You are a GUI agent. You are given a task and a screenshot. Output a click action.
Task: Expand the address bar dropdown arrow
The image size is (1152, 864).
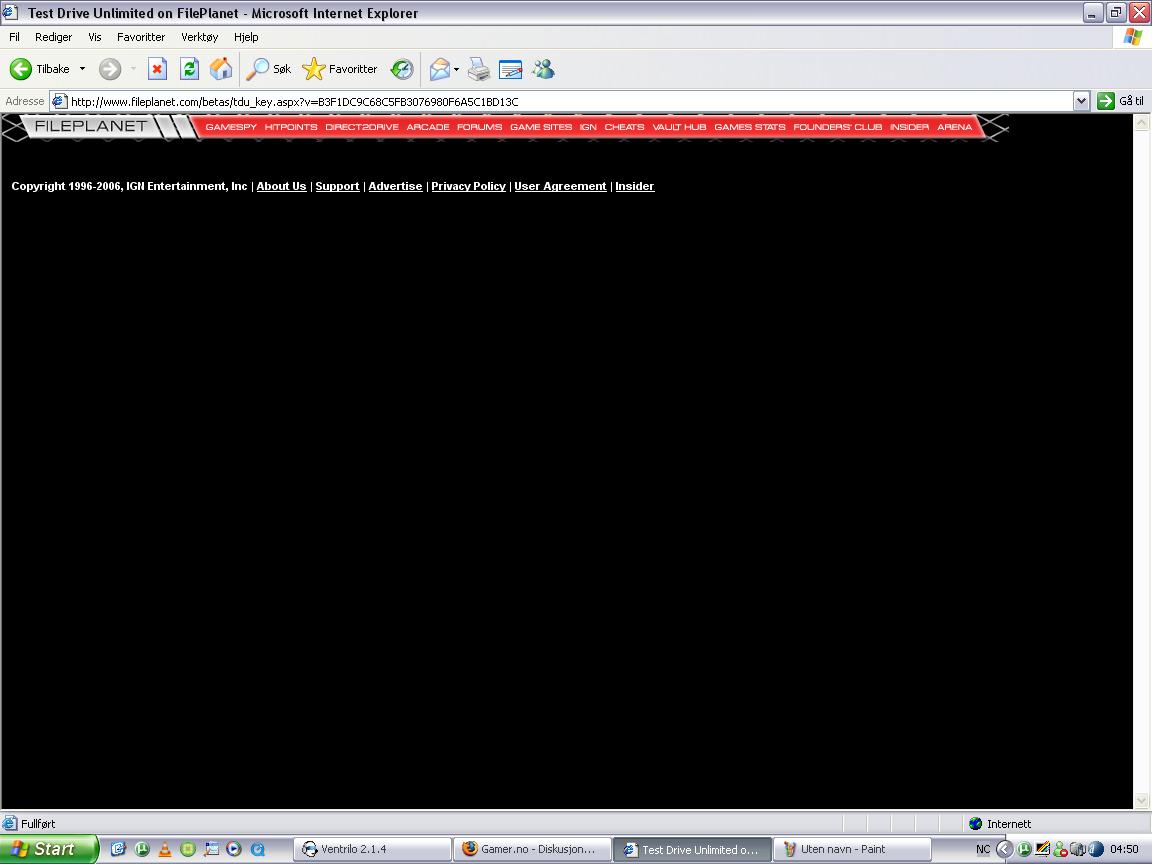[x=1081, y=101]
